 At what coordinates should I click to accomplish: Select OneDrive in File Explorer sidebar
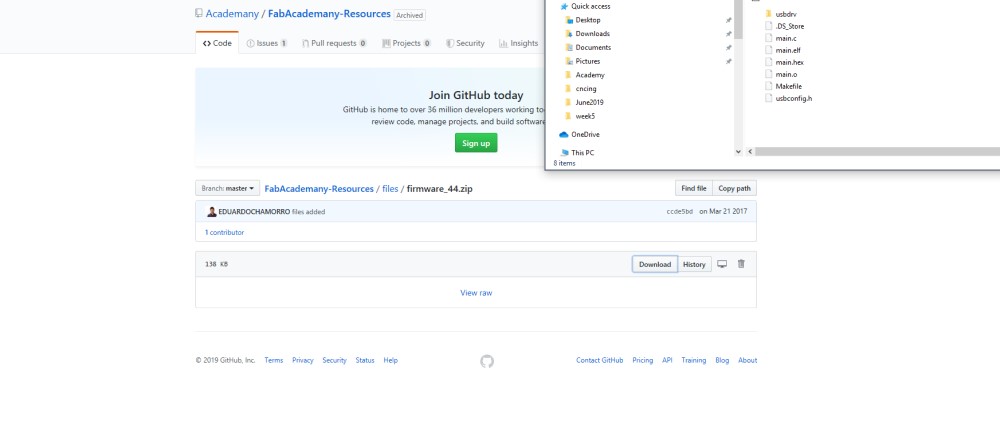point(579,135)
